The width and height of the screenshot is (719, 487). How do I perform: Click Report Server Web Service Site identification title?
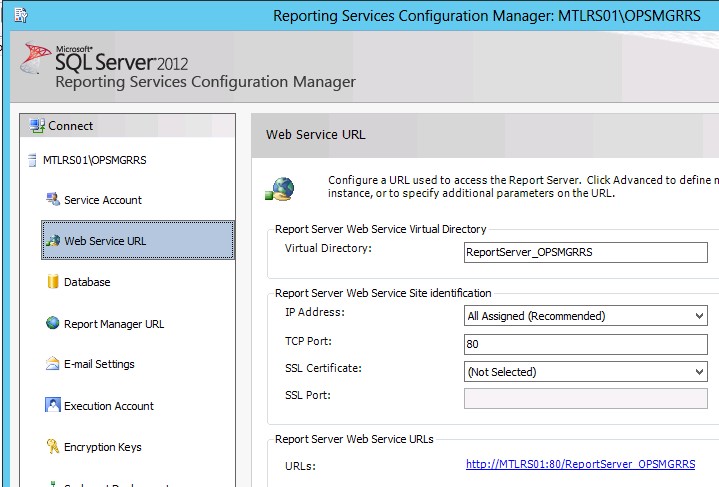[x=383, y=293]
